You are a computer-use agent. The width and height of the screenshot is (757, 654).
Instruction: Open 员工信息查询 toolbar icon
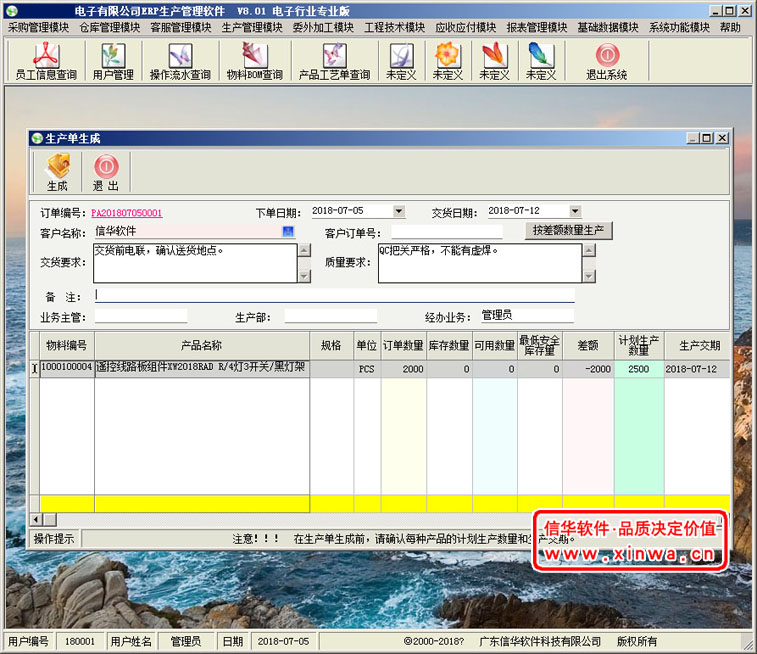(x=46, y=61)
